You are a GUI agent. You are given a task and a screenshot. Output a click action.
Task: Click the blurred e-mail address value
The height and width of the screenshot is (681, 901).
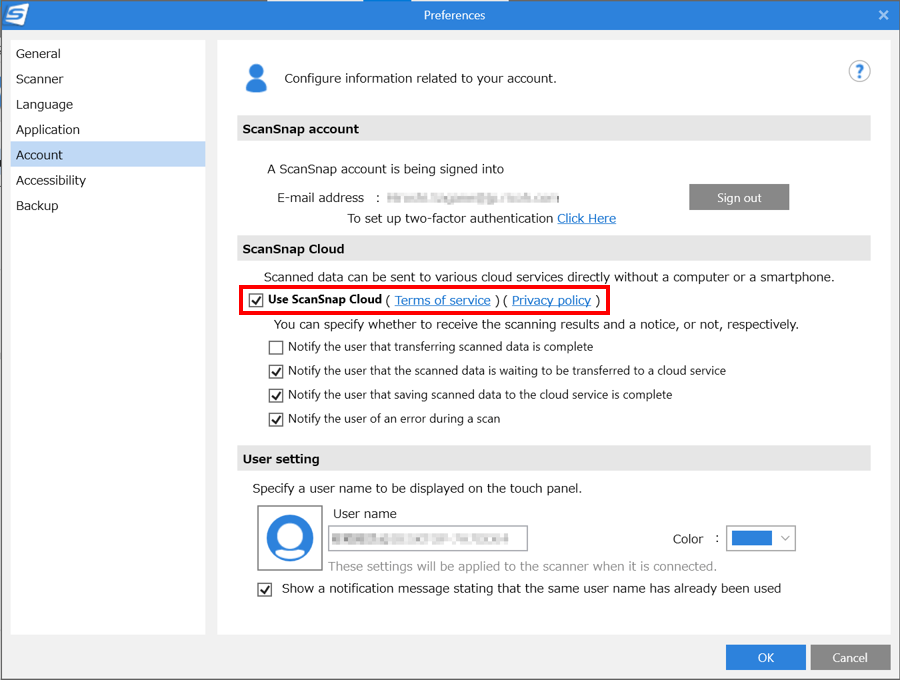pos(473,198)
